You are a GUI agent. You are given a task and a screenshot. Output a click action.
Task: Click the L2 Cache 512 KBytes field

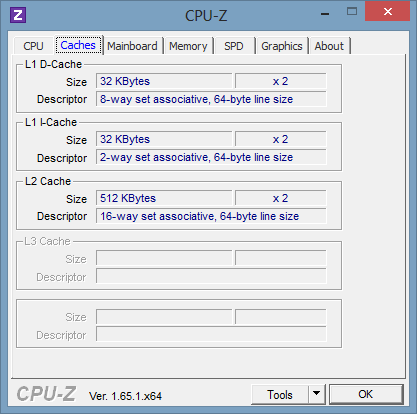(164, 198)
